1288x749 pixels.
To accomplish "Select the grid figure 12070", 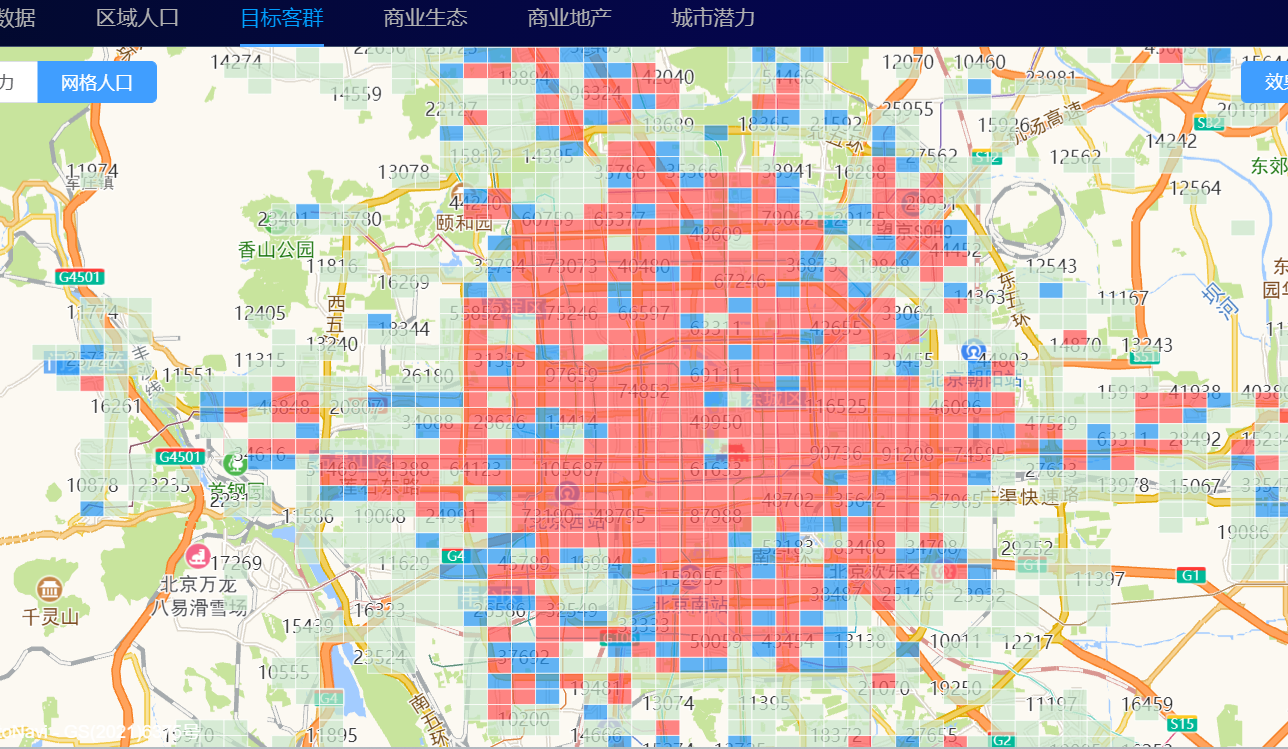I will (908, 62).
